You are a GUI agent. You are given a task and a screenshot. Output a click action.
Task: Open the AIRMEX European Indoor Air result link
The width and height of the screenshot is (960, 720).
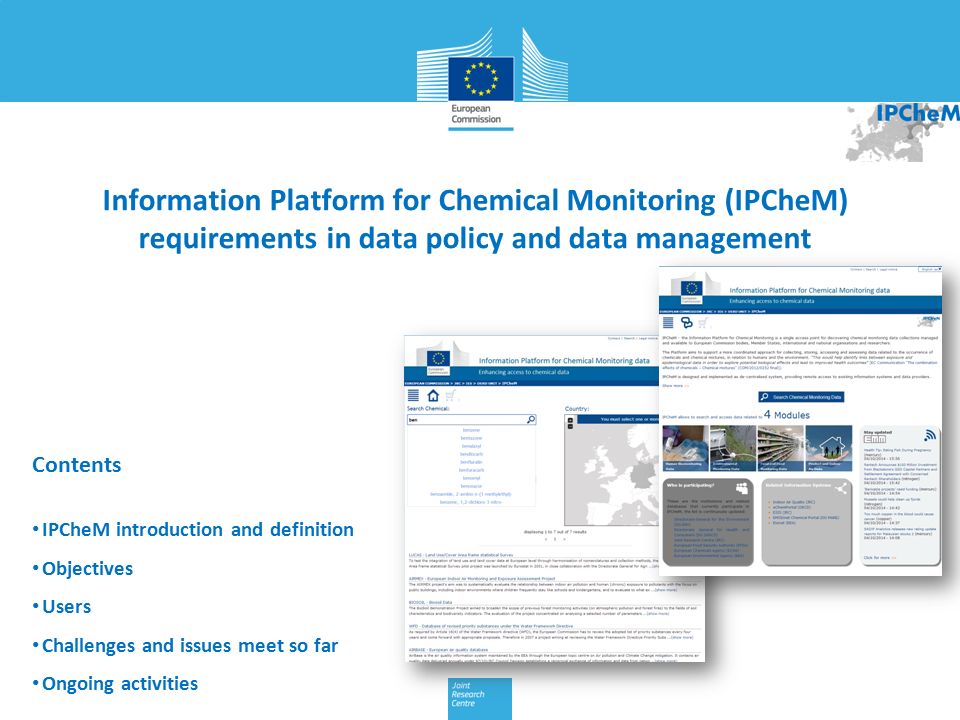(x=482, y=578)
